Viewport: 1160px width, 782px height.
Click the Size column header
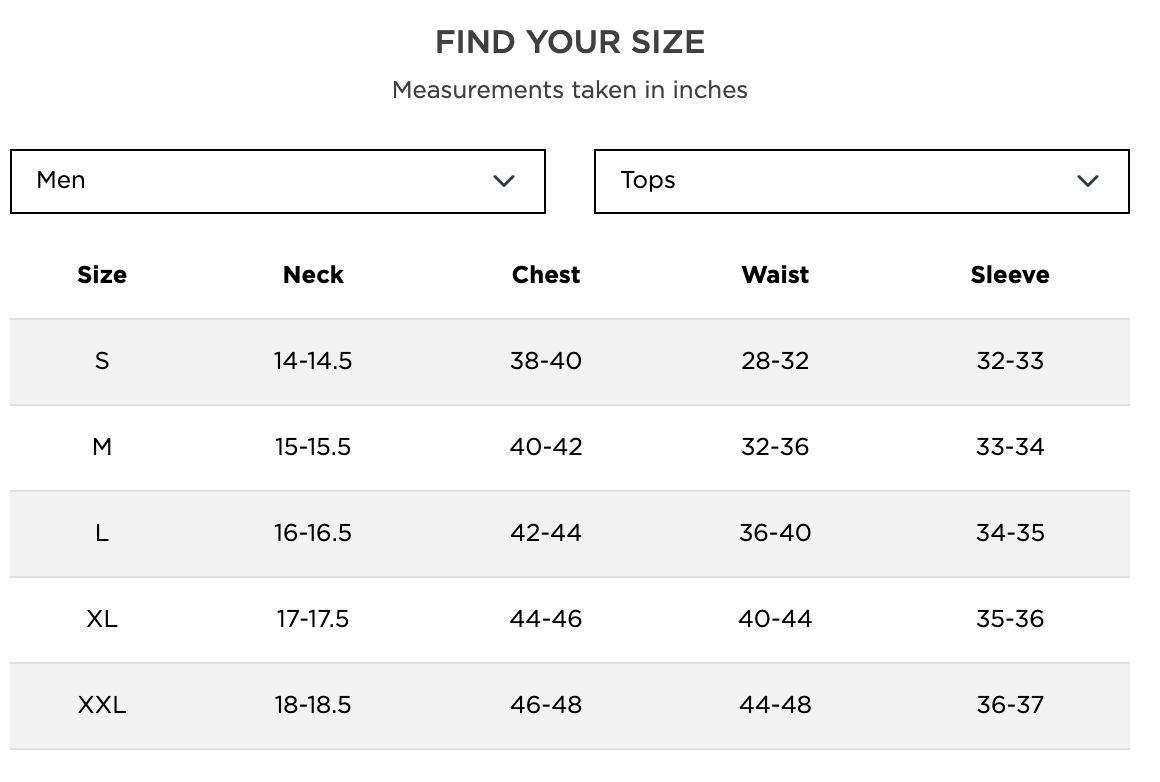coord(102,275)
